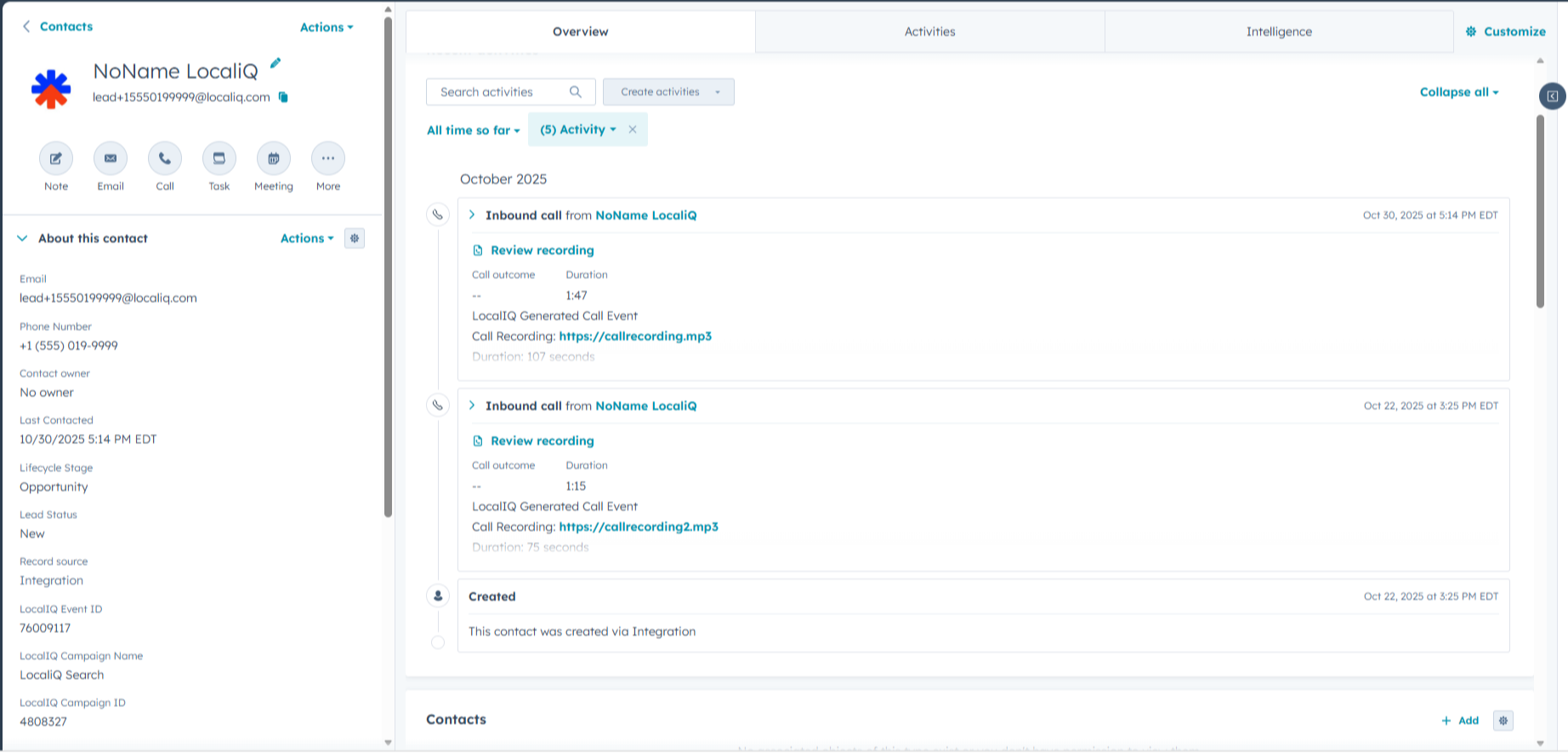Click the LocalIQ Event ID value 76009117
The height and width of the screenshot is (753, 1568).
45,628
